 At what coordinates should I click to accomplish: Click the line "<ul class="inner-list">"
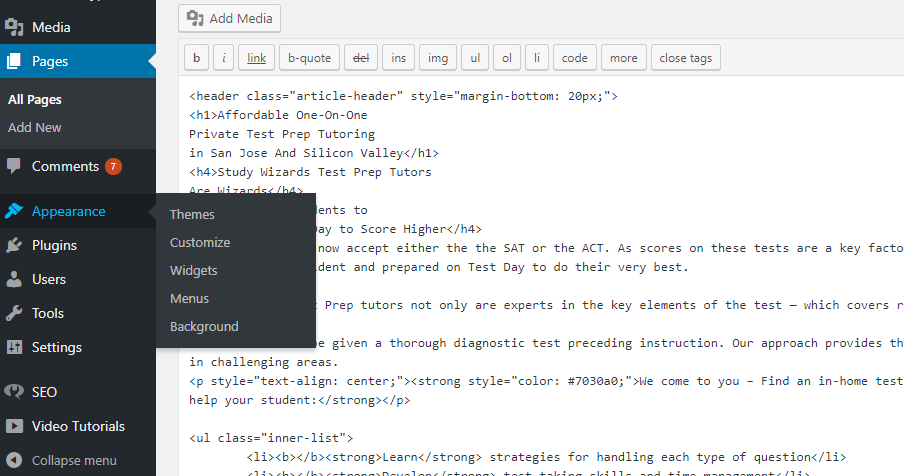pyautogui.click(x=271, y=438)
